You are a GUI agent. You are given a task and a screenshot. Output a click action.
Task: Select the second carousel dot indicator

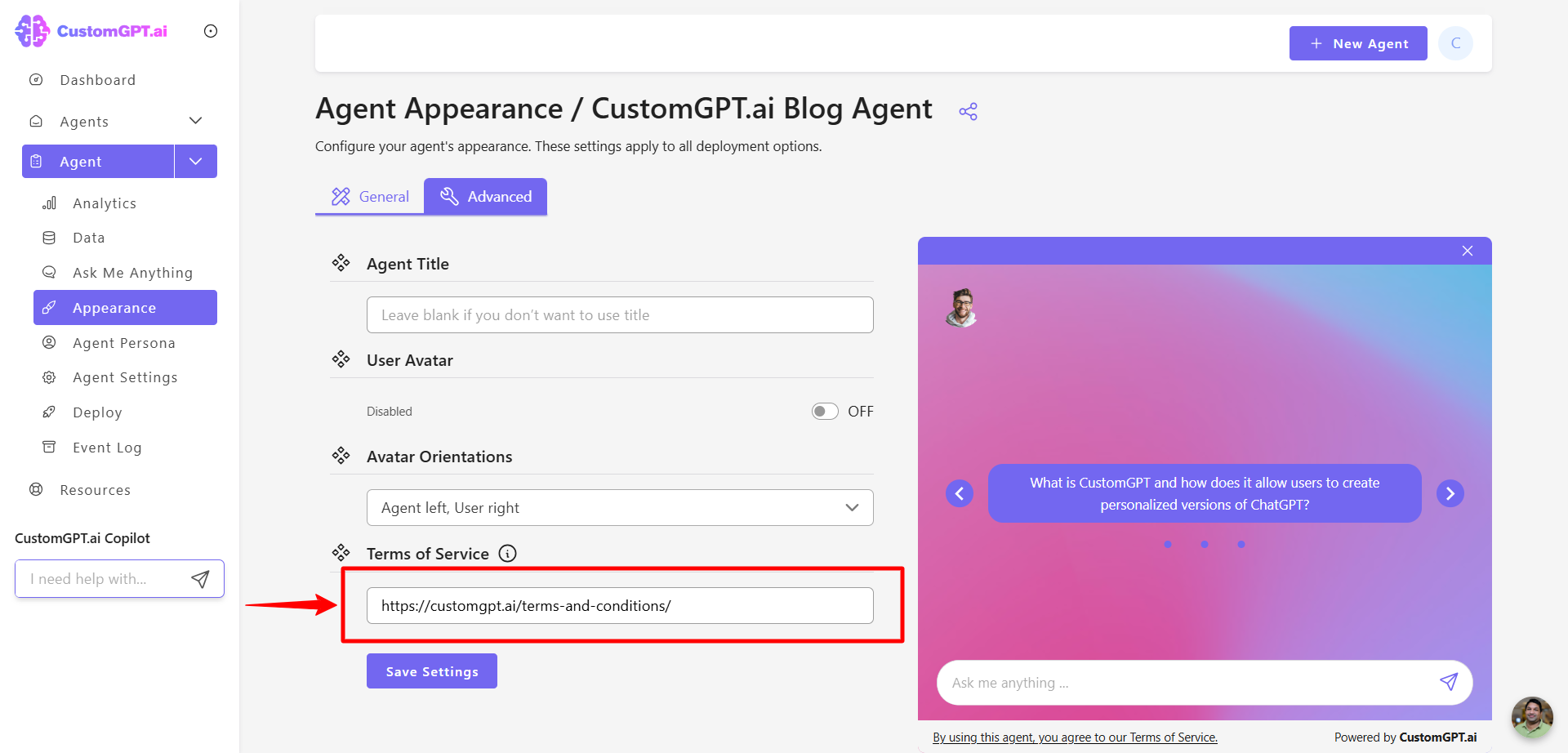pos(1205,544)
